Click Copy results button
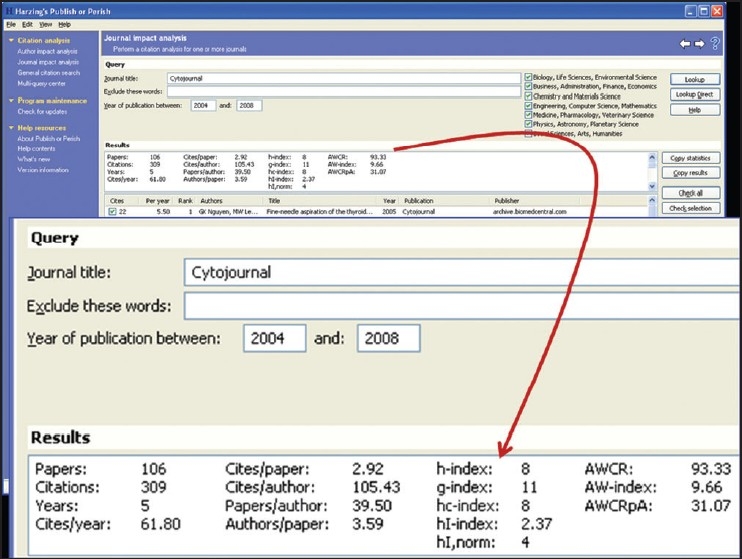 coord(690,173)
